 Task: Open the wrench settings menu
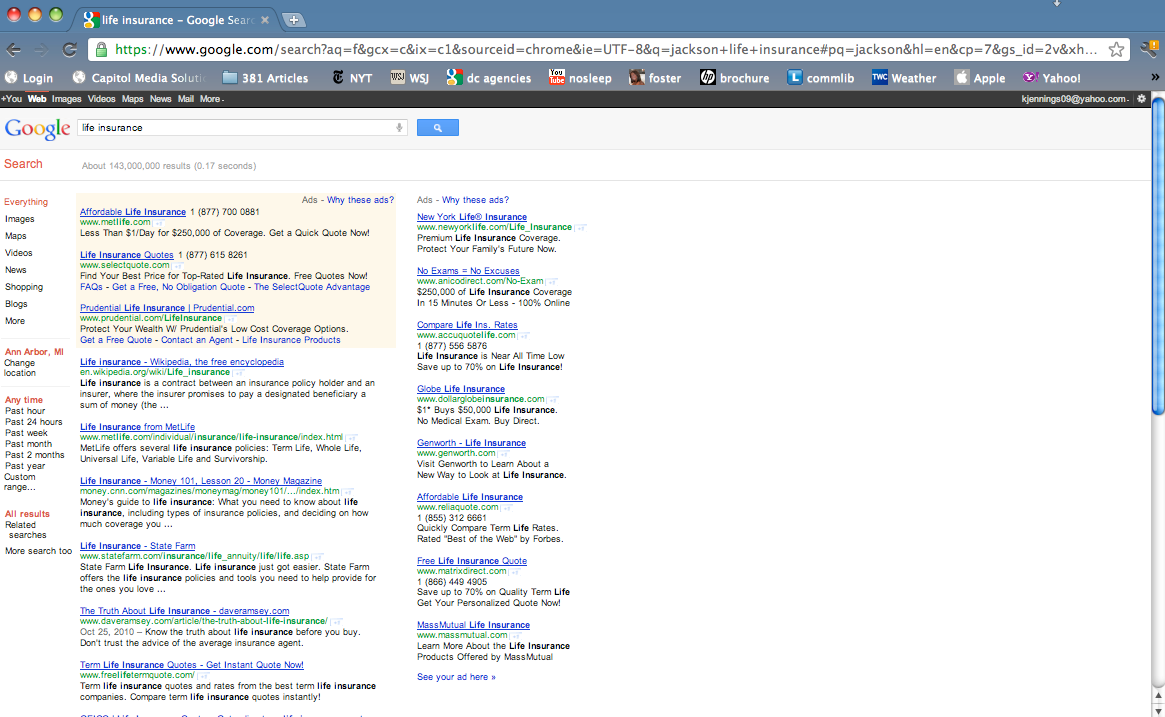[1148, 50]
